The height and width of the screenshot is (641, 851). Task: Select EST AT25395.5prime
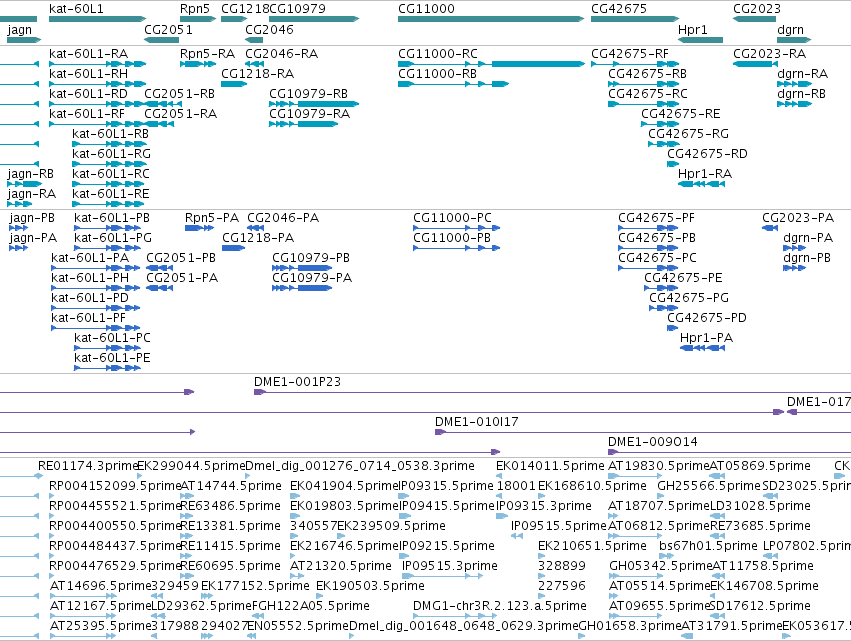(x=100, y=626)
